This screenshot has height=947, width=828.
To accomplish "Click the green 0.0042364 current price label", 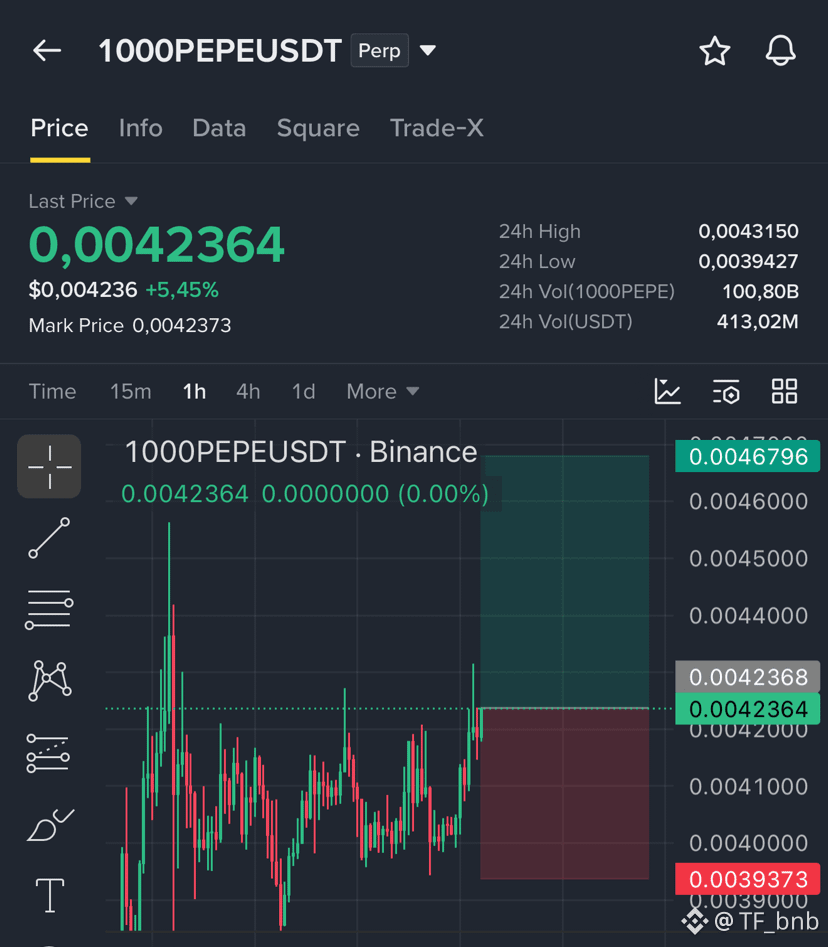I will pyautogui.click(x=748, y=709).
